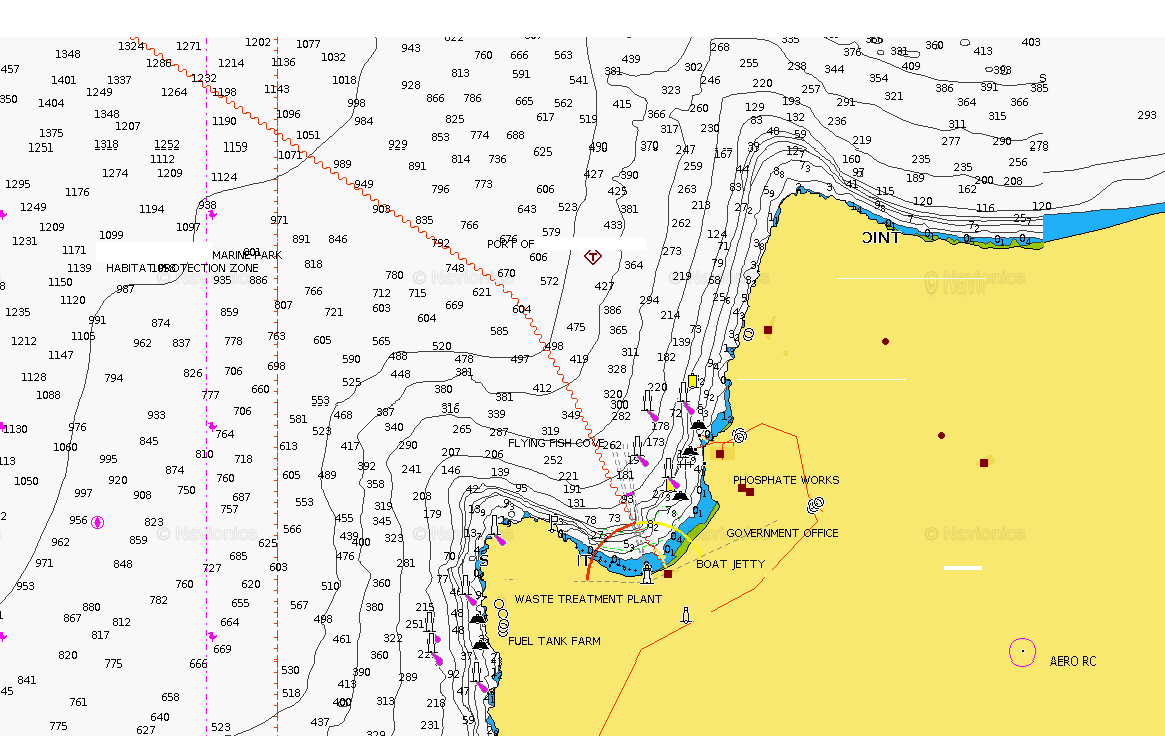The image size is (1165, 736).
Task: Select the magenta AERO RC beacon circle
Action: (1022, 652)
